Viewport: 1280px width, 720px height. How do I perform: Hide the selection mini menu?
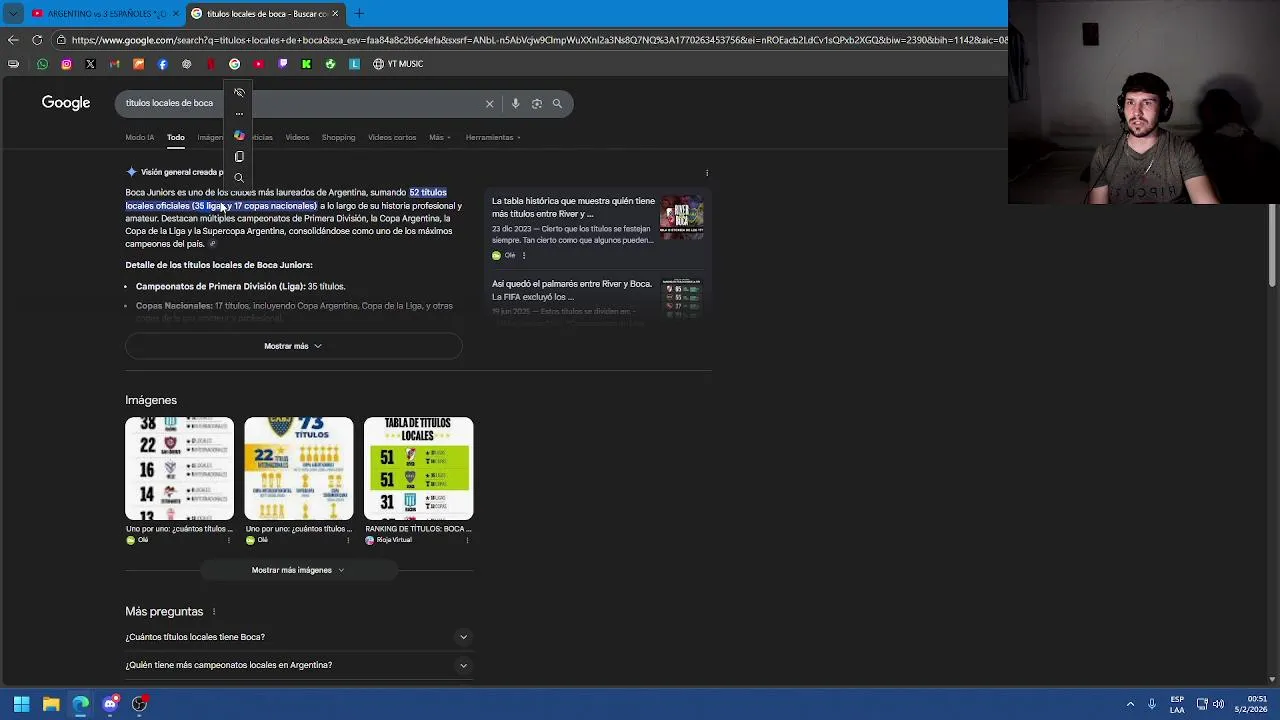pyautogui.click(x=239, y=92)
